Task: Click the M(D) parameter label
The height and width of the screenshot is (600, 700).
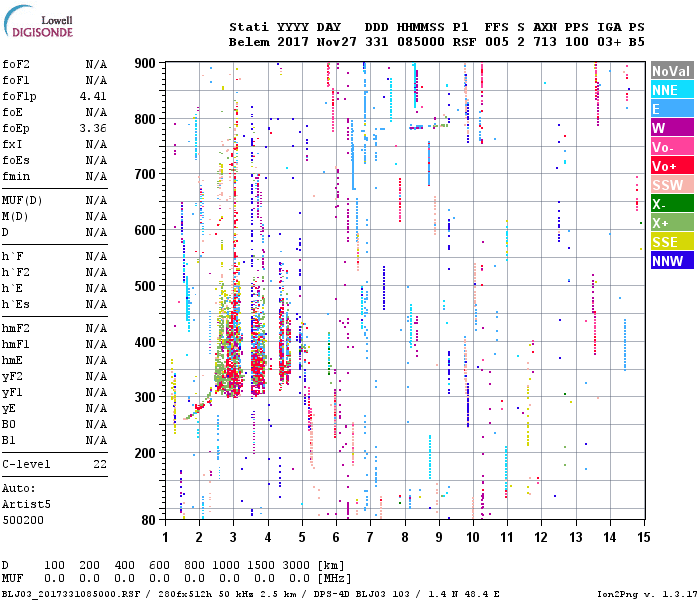Action: click(x=15, y=217)
